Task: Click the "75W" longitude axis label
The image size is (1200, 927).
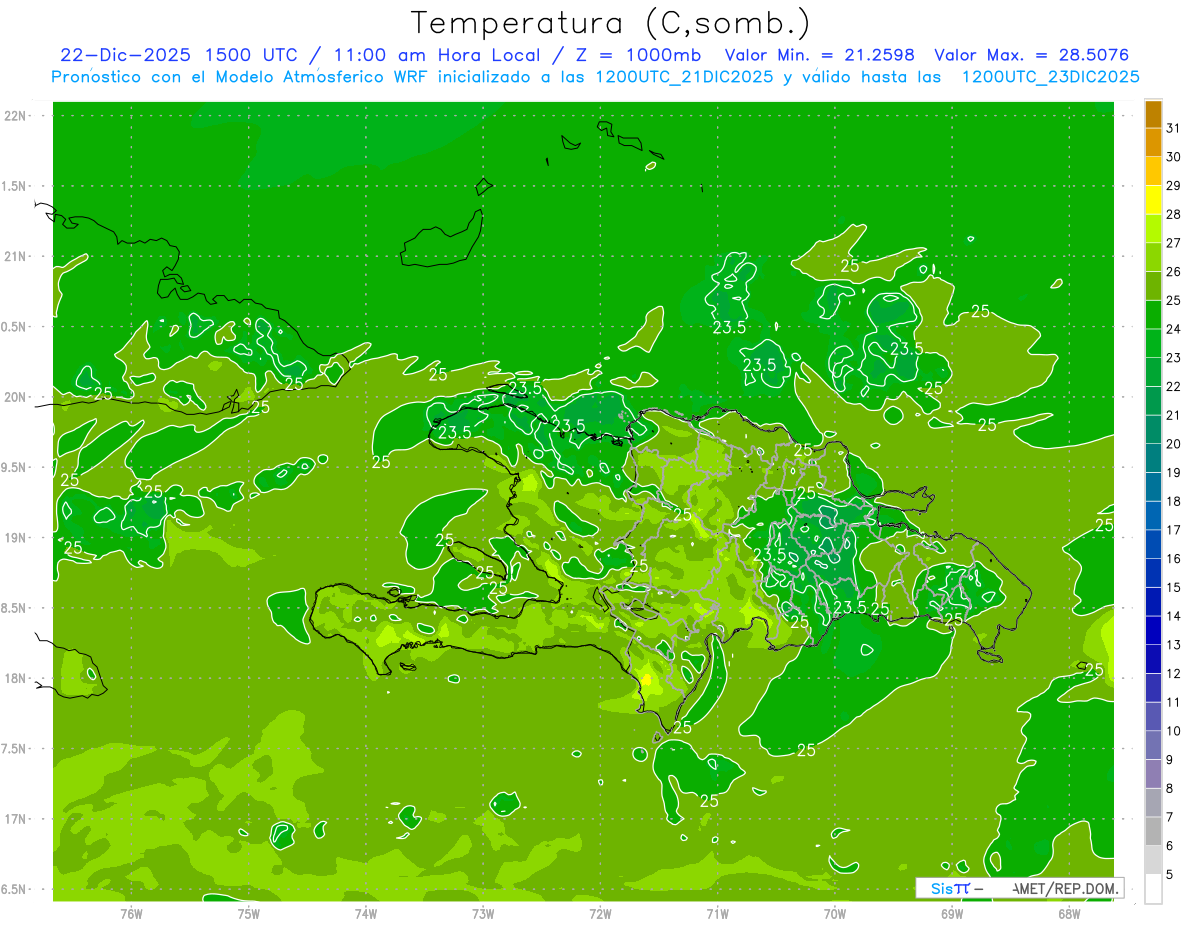Action: click(249, 914)
